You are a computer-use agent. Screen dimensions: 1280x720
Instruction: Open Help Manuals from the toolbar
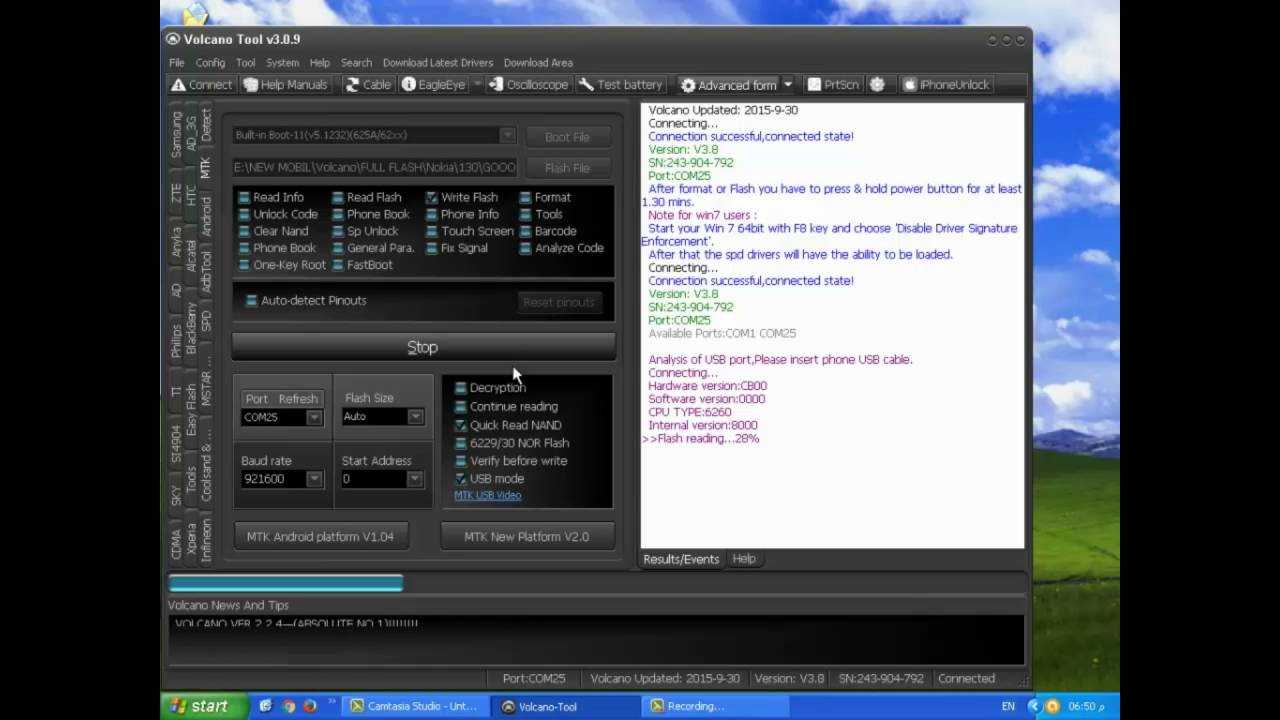click(285, 85)
